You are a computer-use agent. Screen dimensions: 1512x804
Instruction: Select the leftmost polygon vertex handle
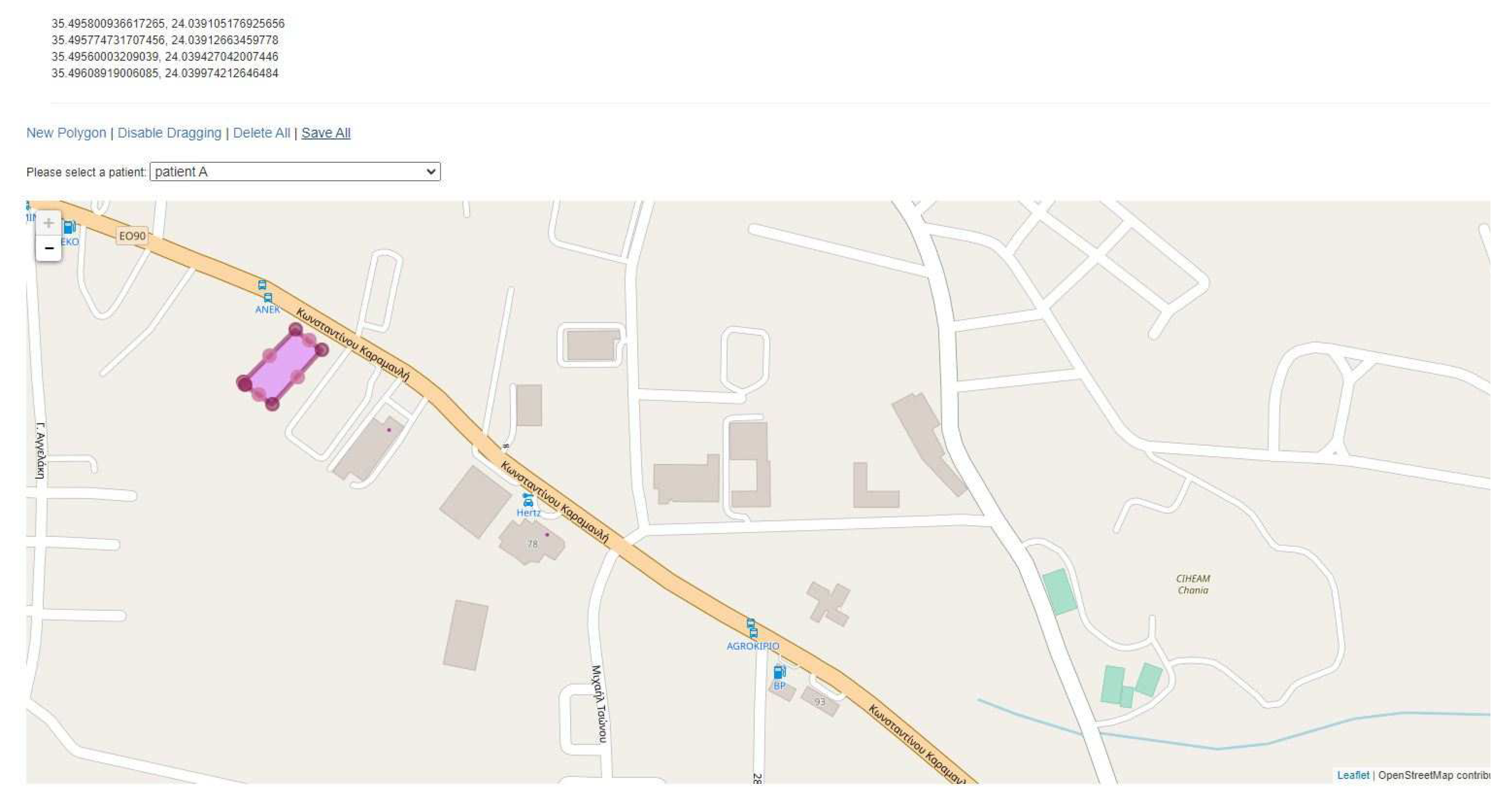pyautogui.click(x=244, y=384)
